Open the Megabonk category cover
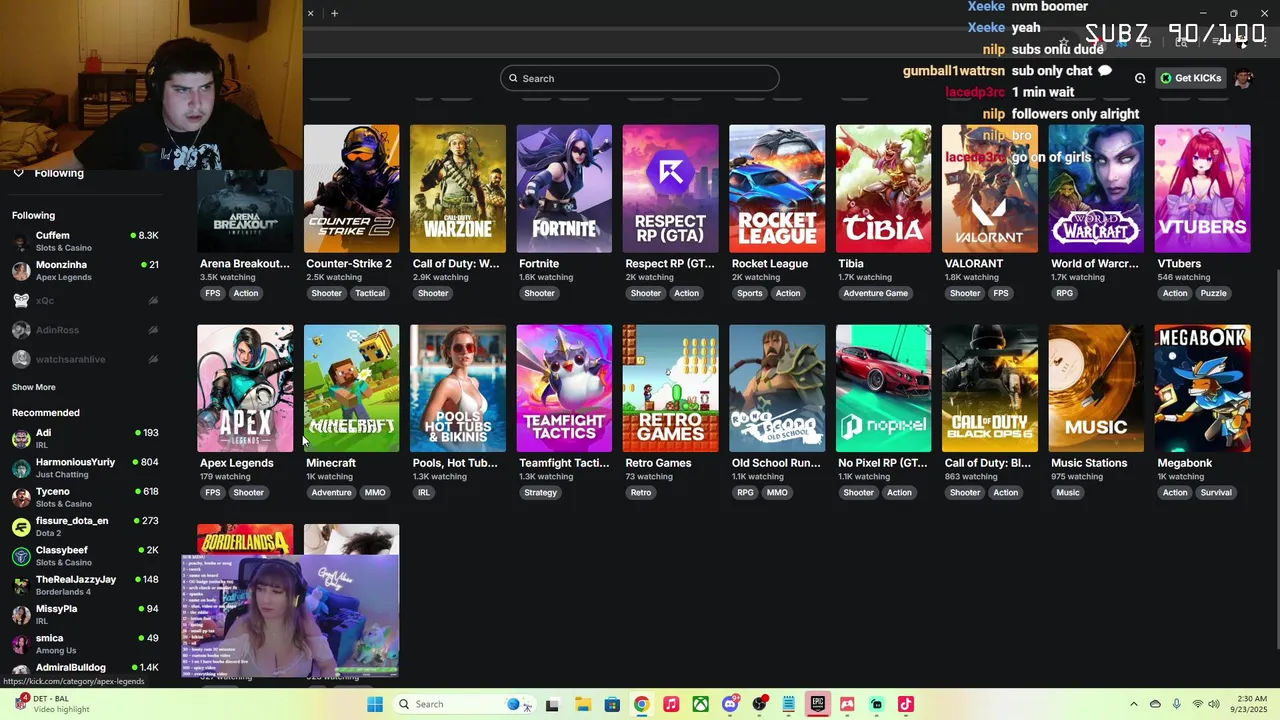This screenshot has width=1280, height=720. coord(1202,388)
